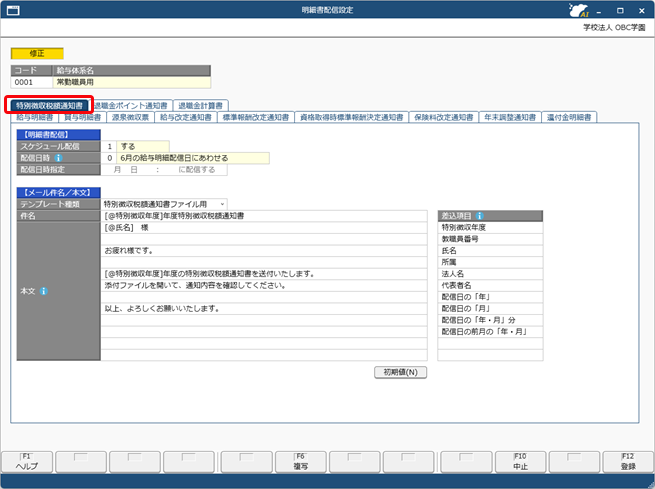Show info for 配信日時
Viewport: 655px width, 489px height.
[58, 158]
